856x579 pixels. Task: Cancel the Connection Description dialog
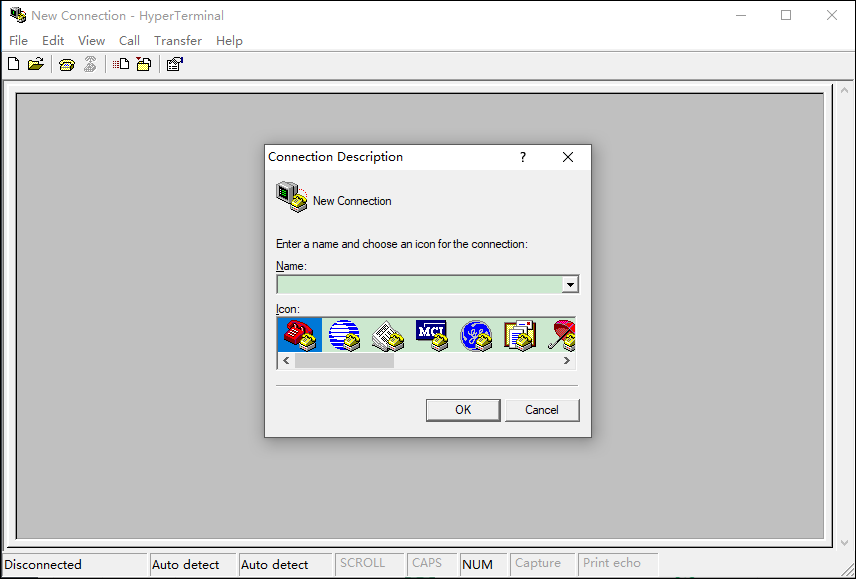542,410
